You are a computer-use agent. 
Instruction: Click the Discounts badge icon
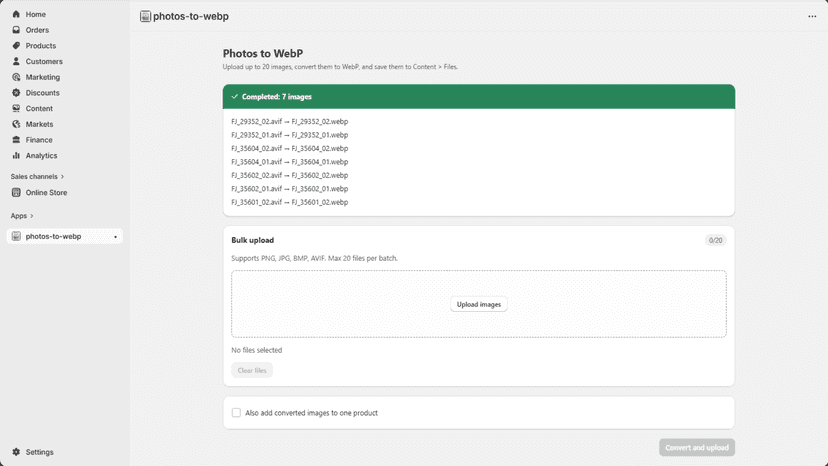16,92
